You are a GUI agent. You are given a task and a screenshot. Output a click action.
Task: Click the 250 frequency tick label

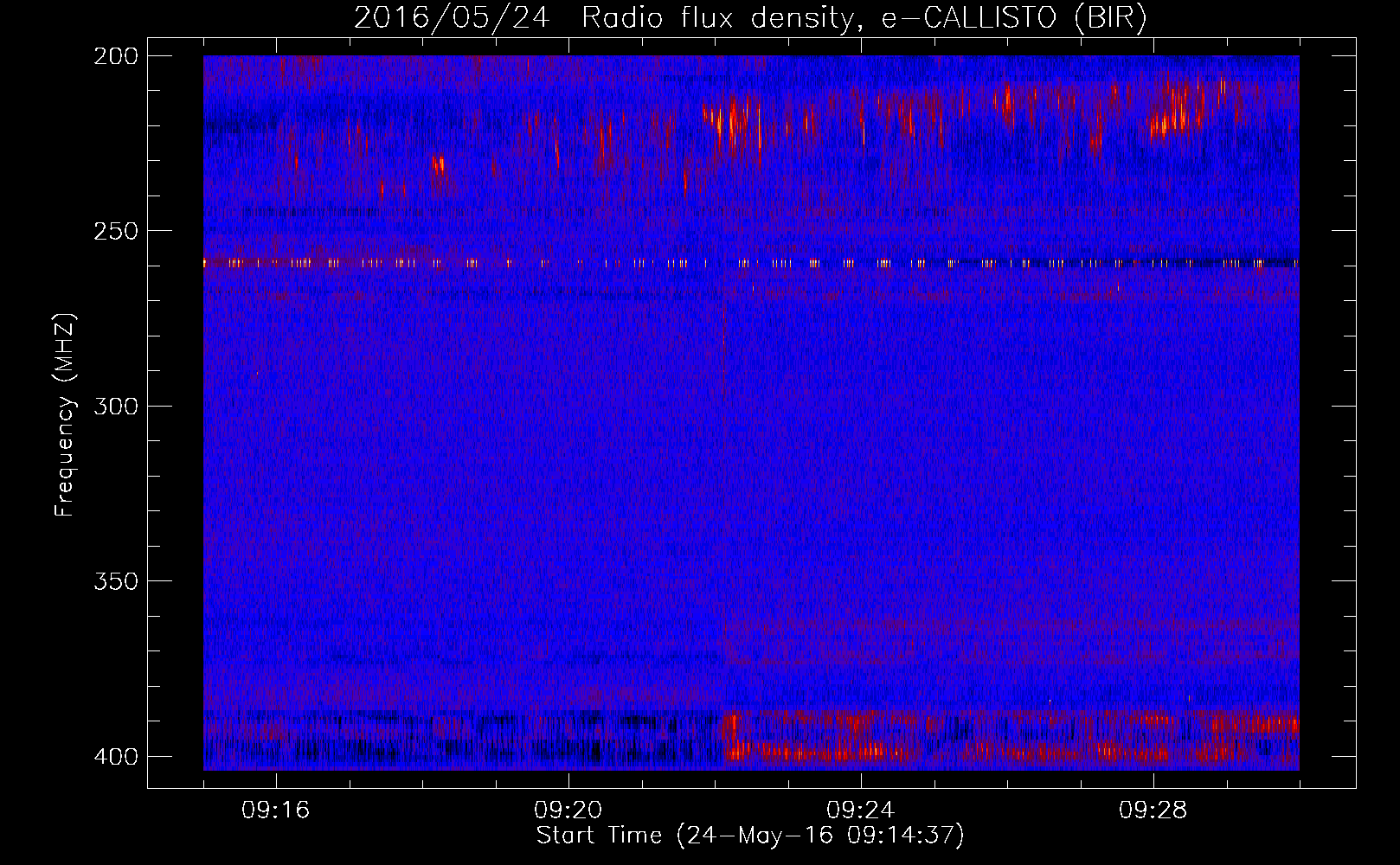point(115,231)
